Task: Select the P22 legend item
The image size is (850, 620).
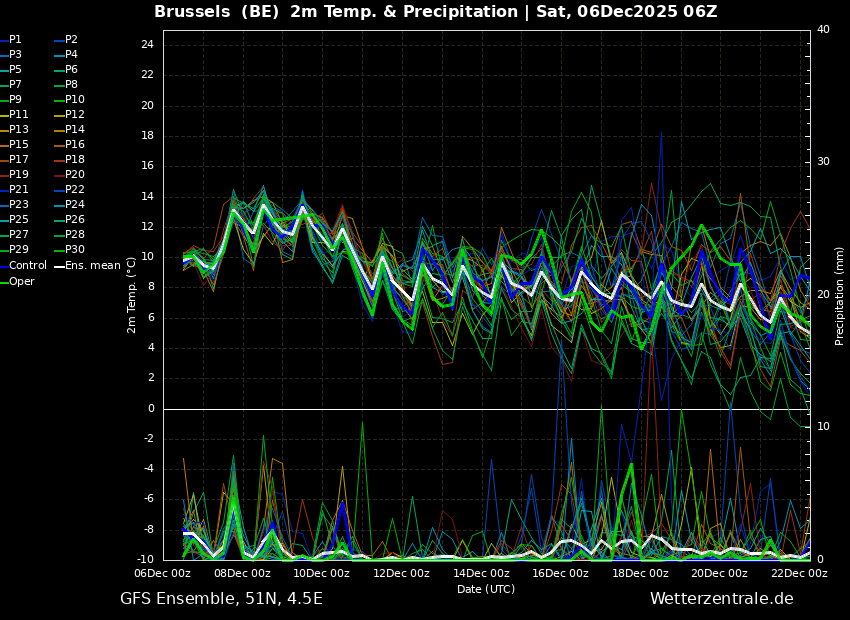Action: click(75, 190)
